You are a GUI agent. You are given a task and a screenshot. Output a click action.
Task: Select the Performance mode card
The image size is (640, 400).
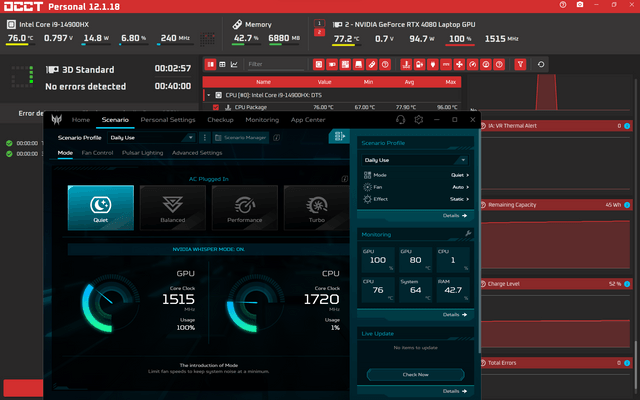(x=244, y=208)
